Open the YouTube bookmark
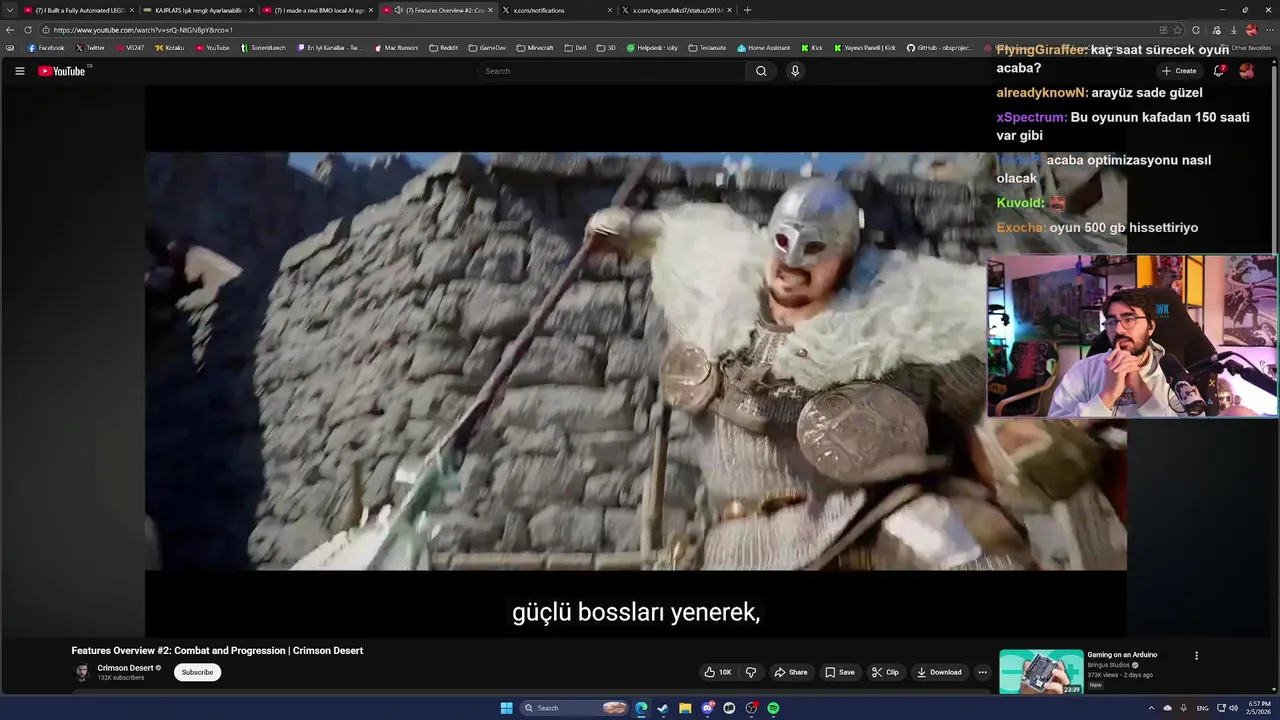Image resolution: width=1280 pixels, height=720 pixels. click(x=212, y=48)
